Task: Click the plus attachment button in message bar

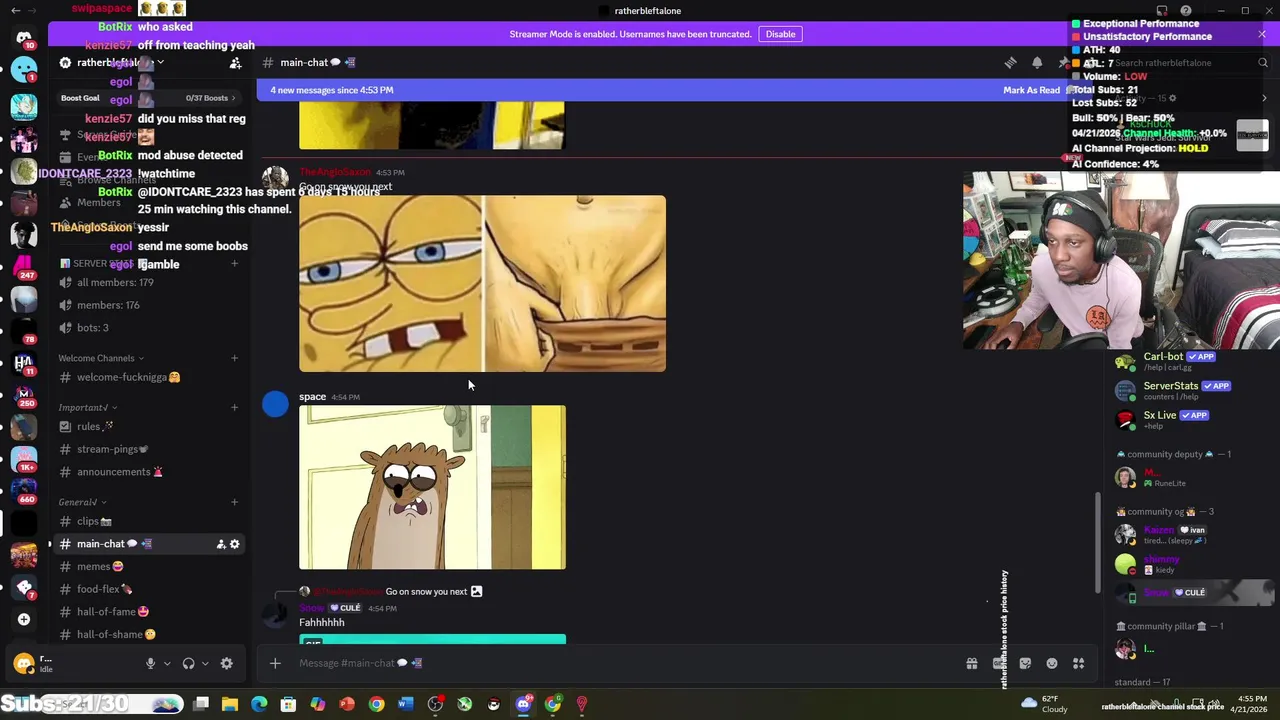Action: (275, 663)
